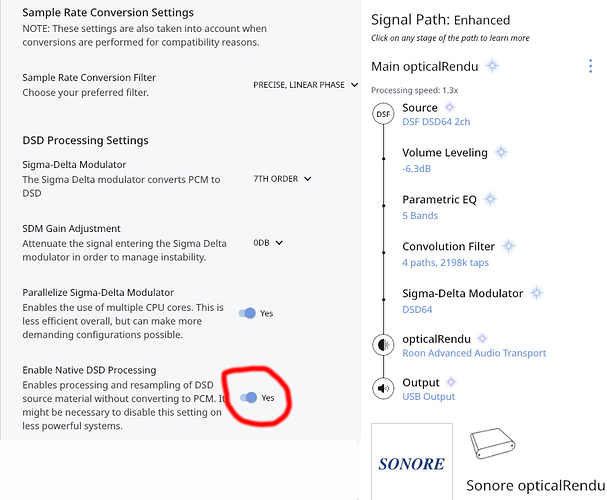Screen dimensions: 607x500
Task: Open the Precise, Linear Phase filter dropdown
Action: pos(305,85)
